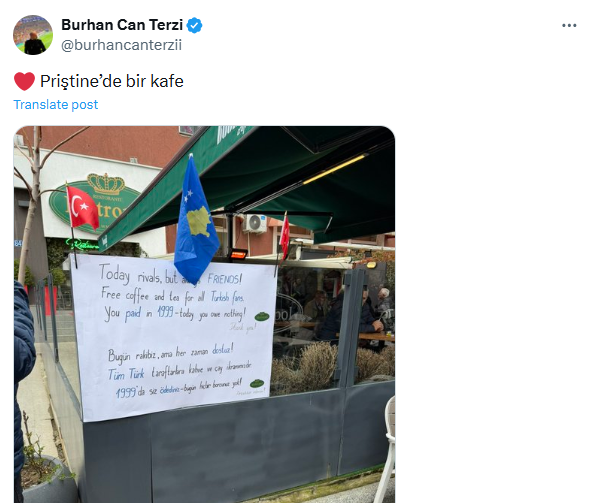Open Burhan Can Terzi's profile avatar
The height and width of the screenshot is (503, 591).
[33, 35]
